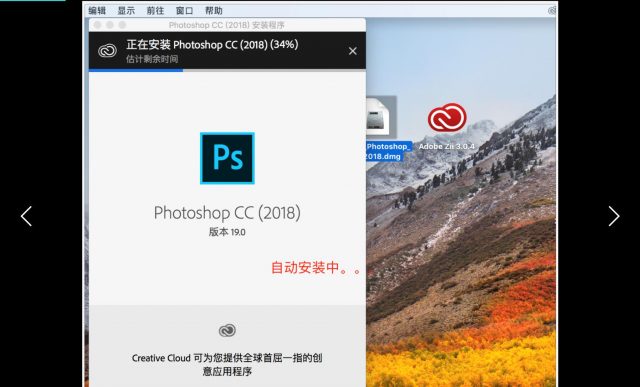The image size is (640, 387).
Task: Select the Adobe Zii 3.0.4 desktop icon
Action: pos(447,118)
